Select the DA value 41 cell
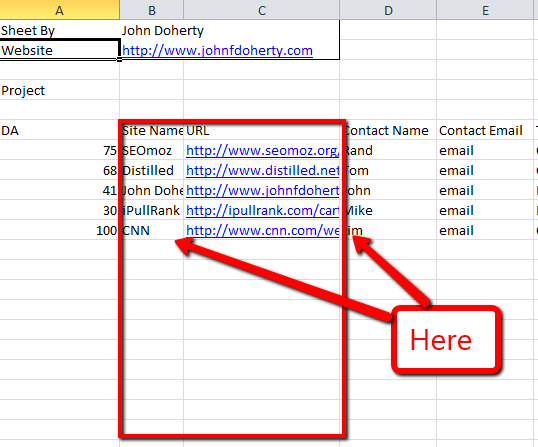Viewport: 538px width, 447px height. click(x=60, y=190)
